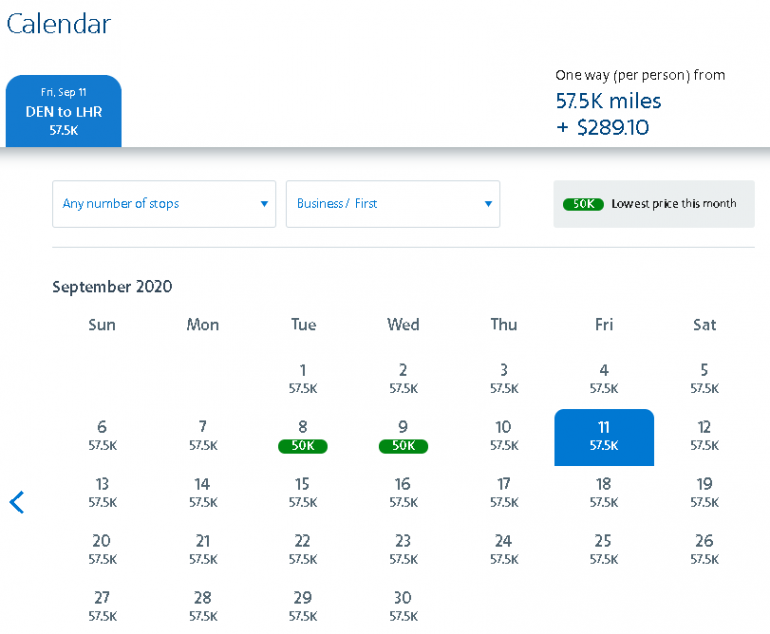Screen dimensions: 770x634
Task: Select the DEN to LHR flight tab
Action: tap(64, 112)
